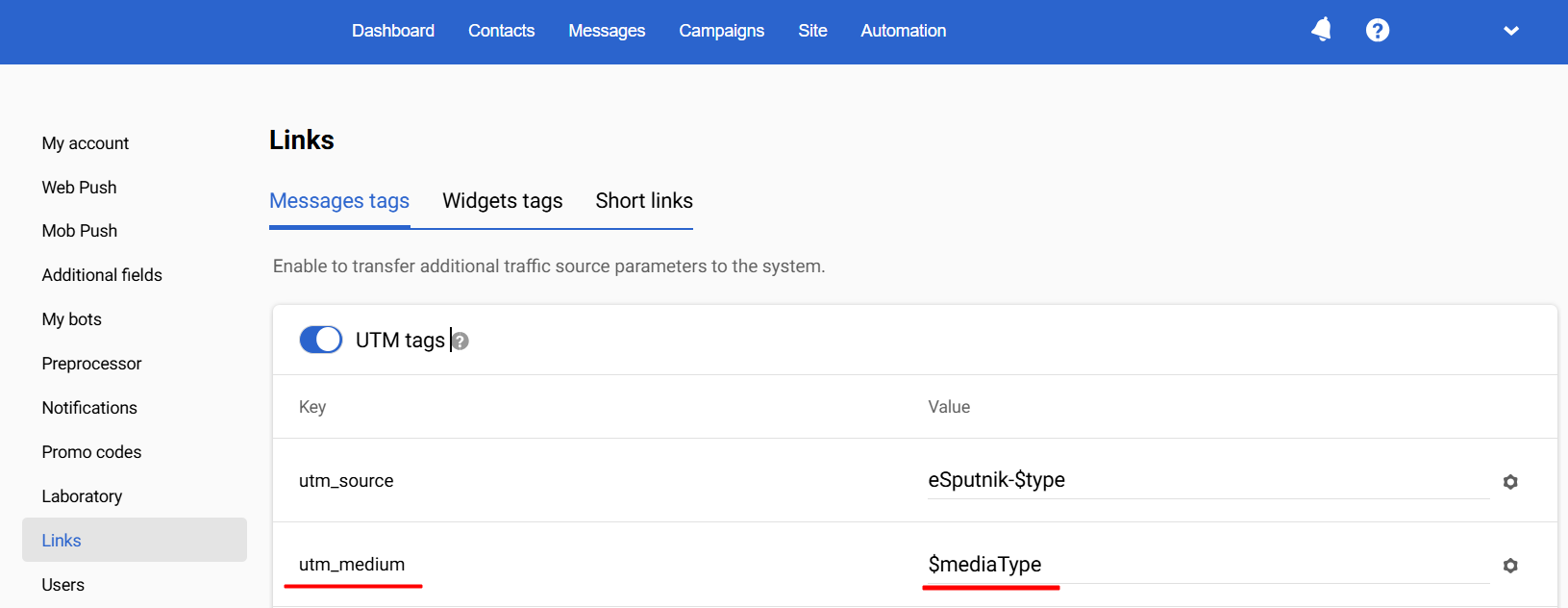
Task: Open the Short links tab
Action: point(644,201)
